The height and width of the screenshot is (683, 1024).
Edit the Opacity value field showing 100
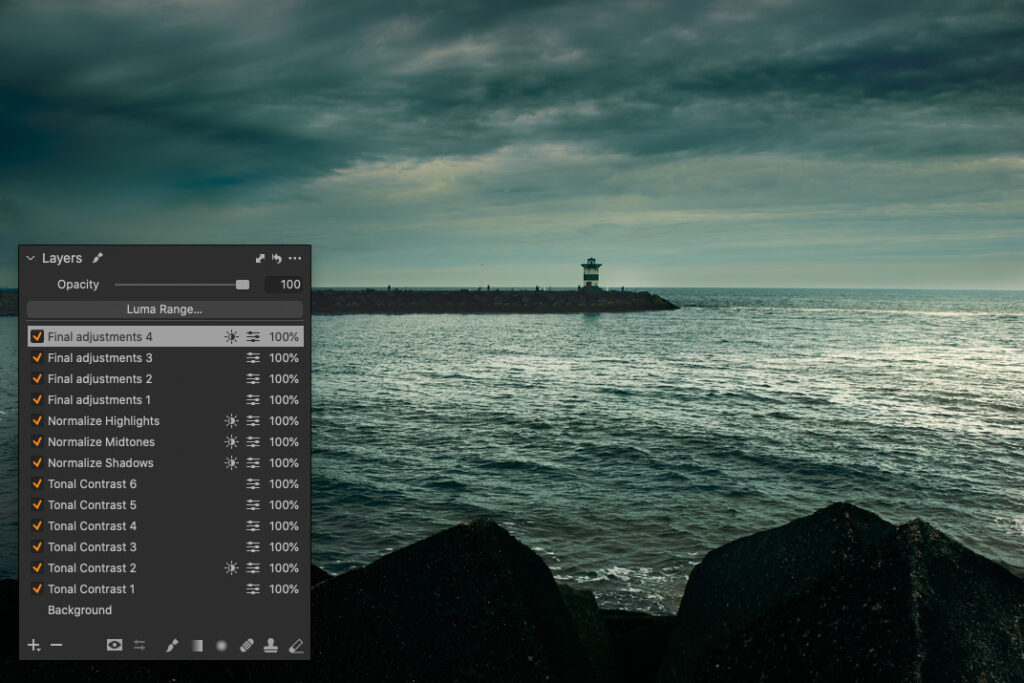[x=283, y=285]
